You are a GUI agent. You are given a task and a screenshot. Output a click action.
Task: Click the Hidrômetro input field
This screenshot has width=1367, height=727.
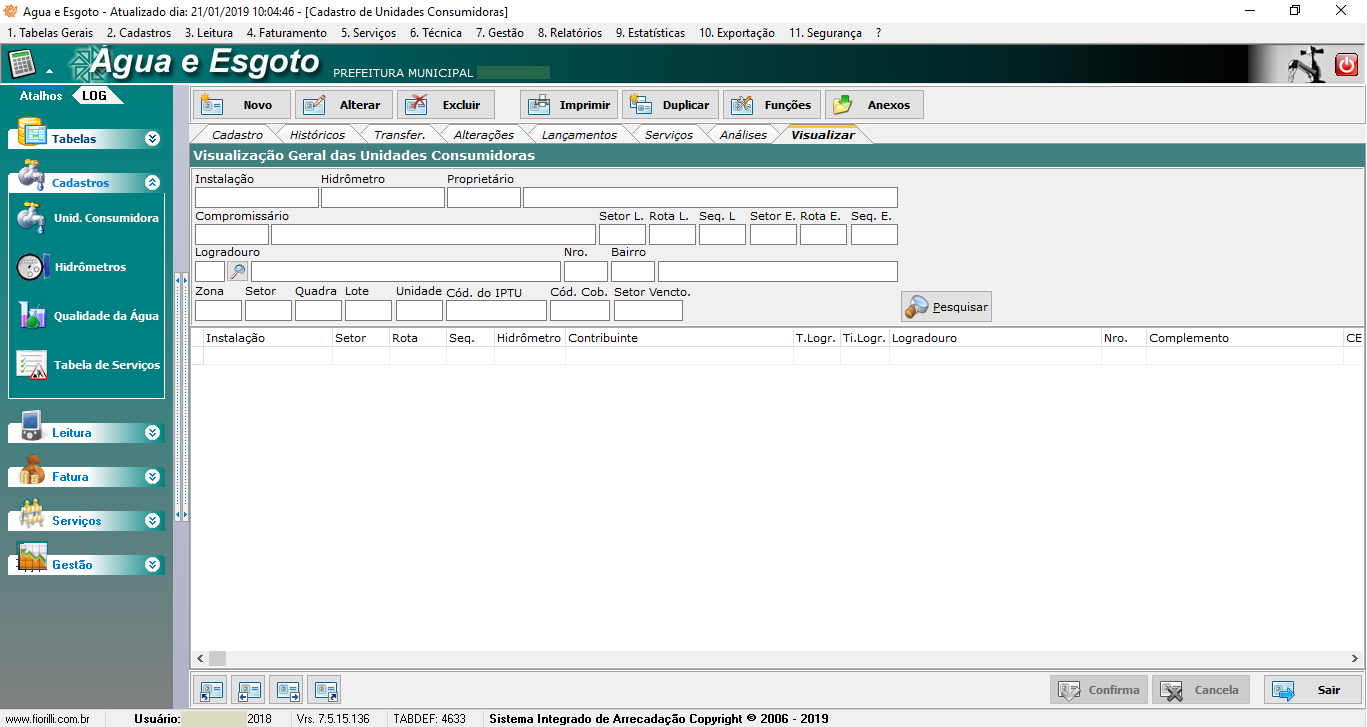coord(382,197)
